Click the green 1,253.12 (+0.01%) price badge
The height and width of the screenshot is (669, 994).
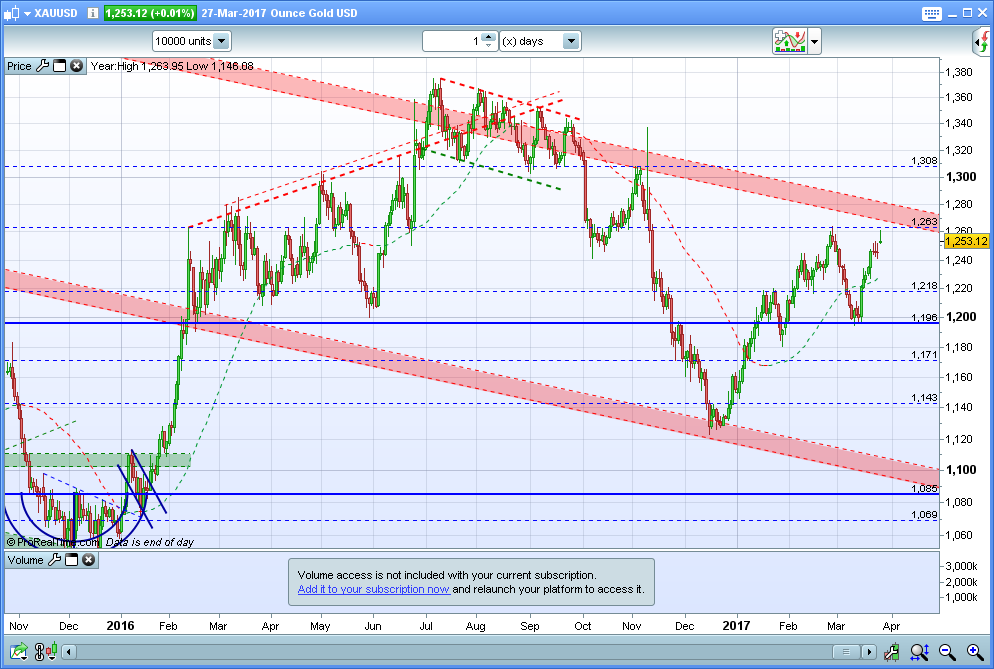(x=150, y=13)
